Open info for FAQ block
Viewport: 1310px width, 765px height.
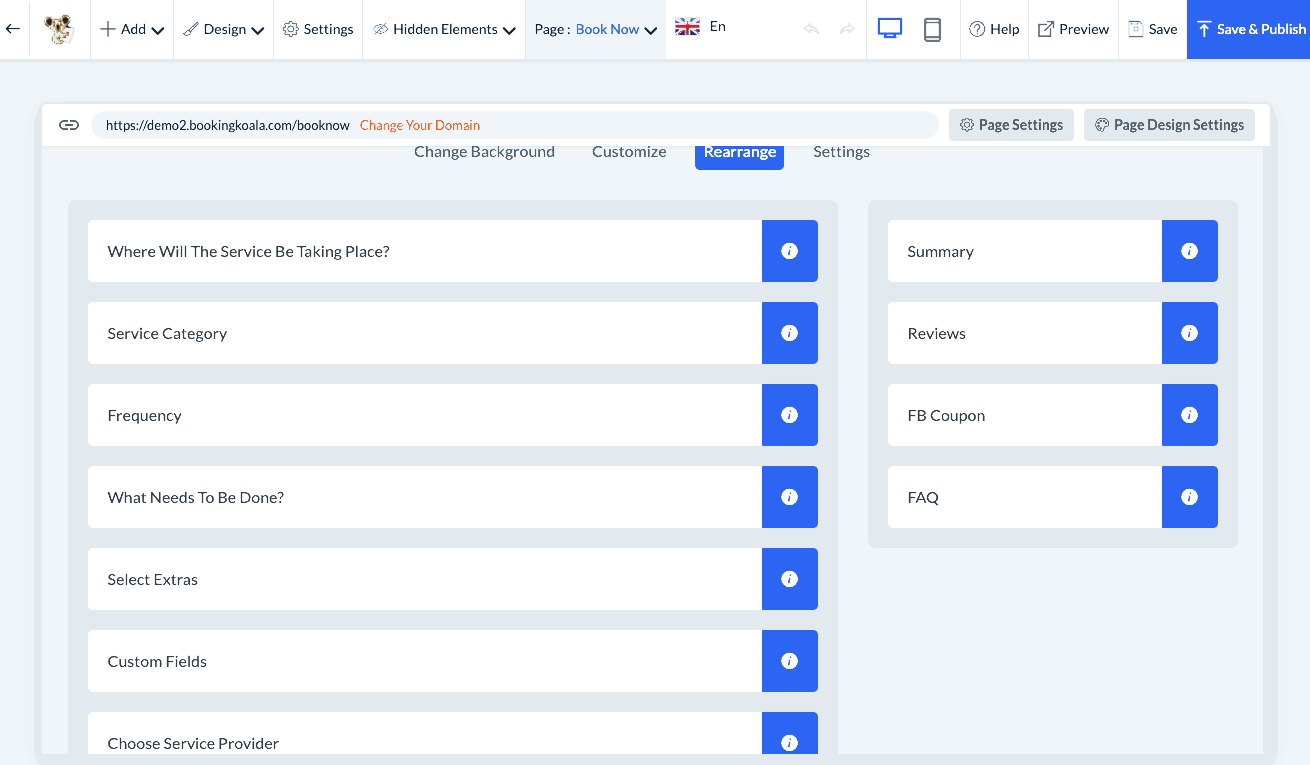coord(1190,497)
